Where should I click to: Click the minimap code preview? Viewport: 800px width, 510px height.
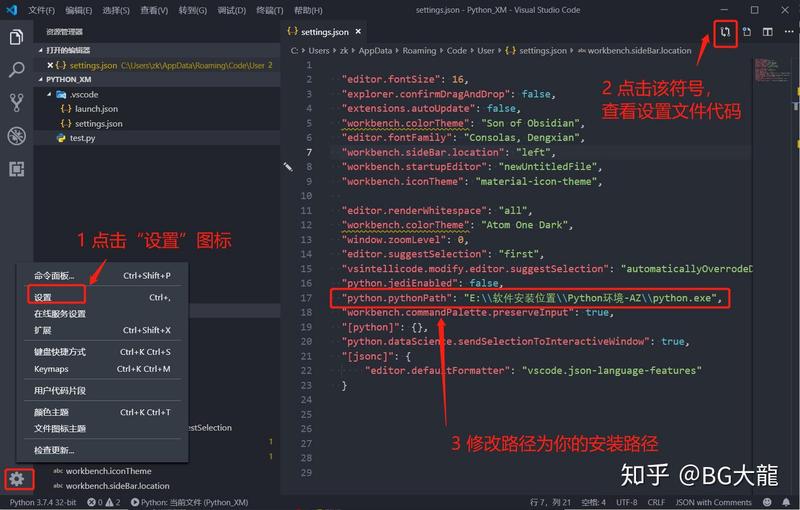(771, 70)
